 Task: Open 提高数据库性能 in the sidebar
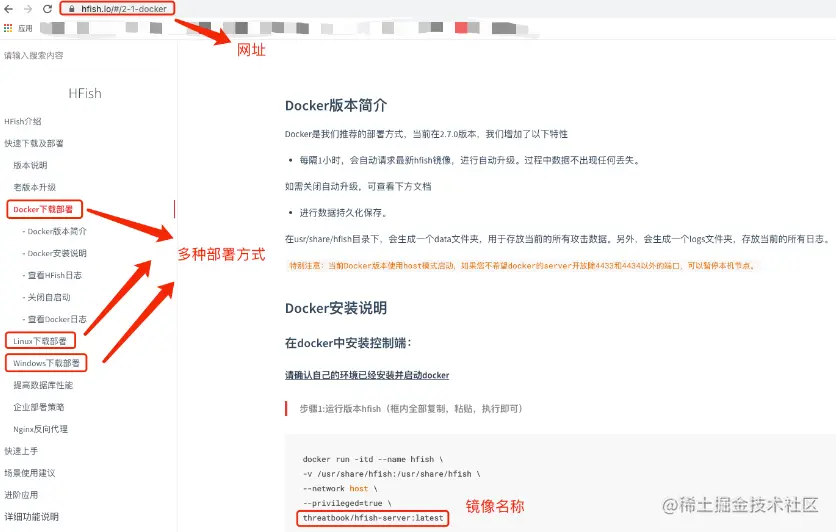(43, 385)
